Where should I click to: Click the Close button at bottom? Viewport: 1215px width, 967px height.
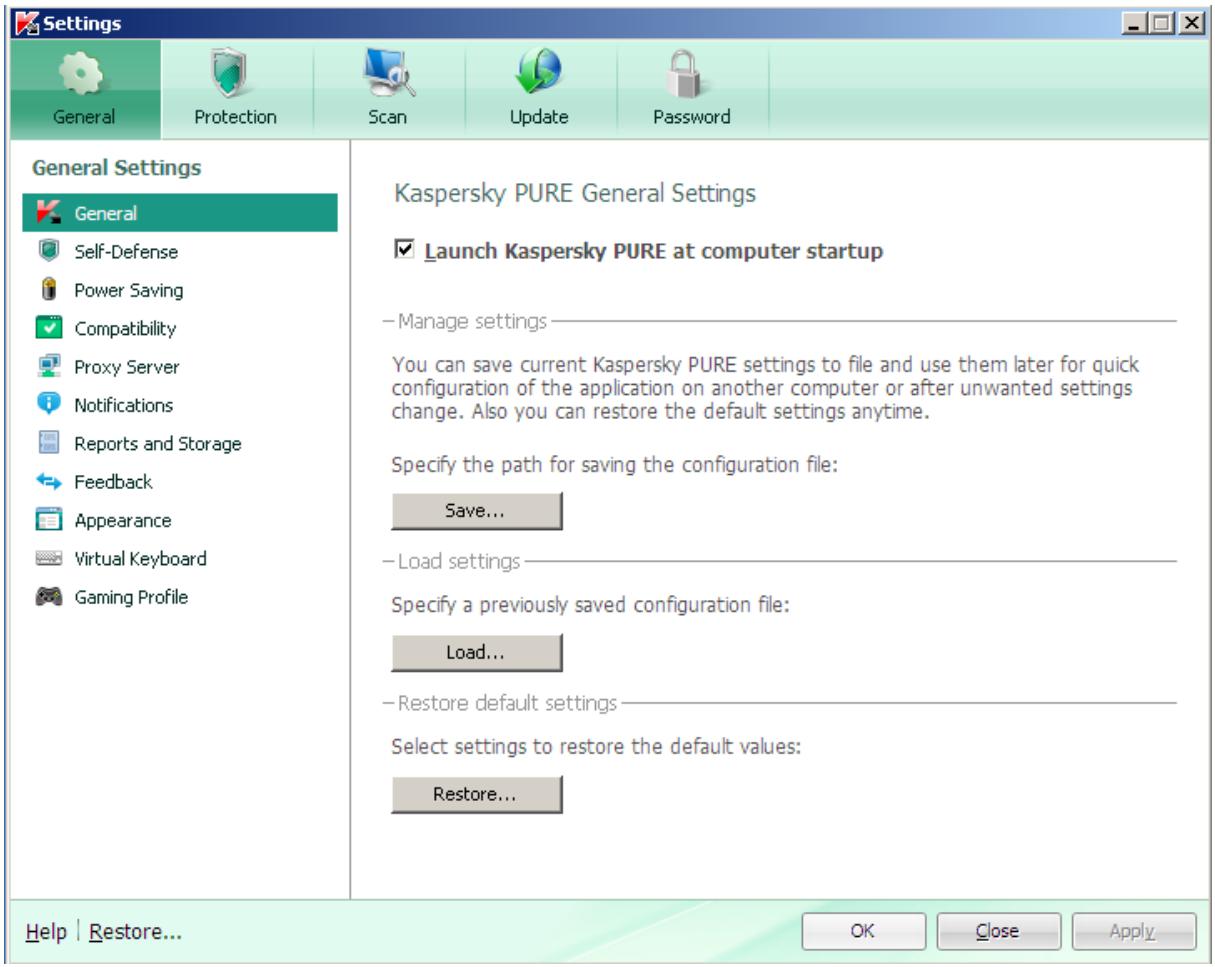click(x=997, y=931)
